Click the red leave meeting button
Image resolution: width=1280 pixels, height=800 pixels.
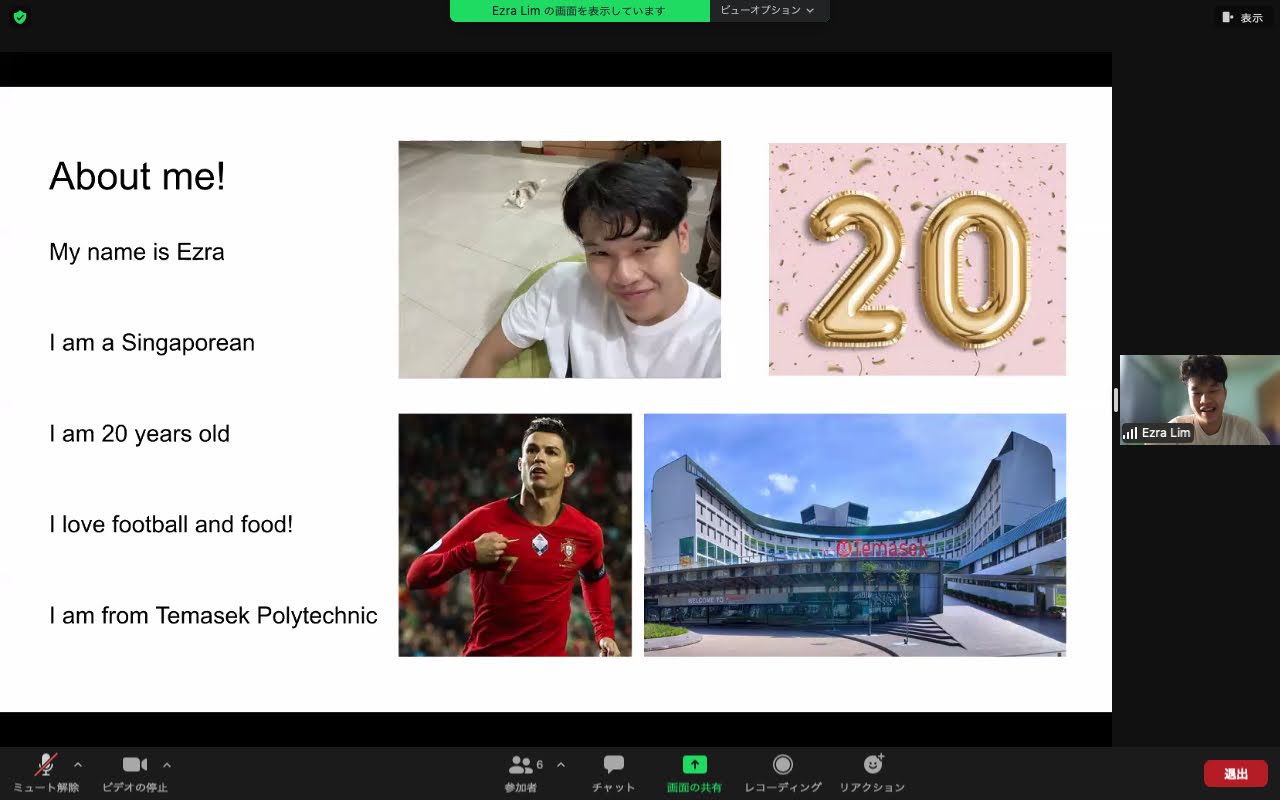tap(1235, 773)
